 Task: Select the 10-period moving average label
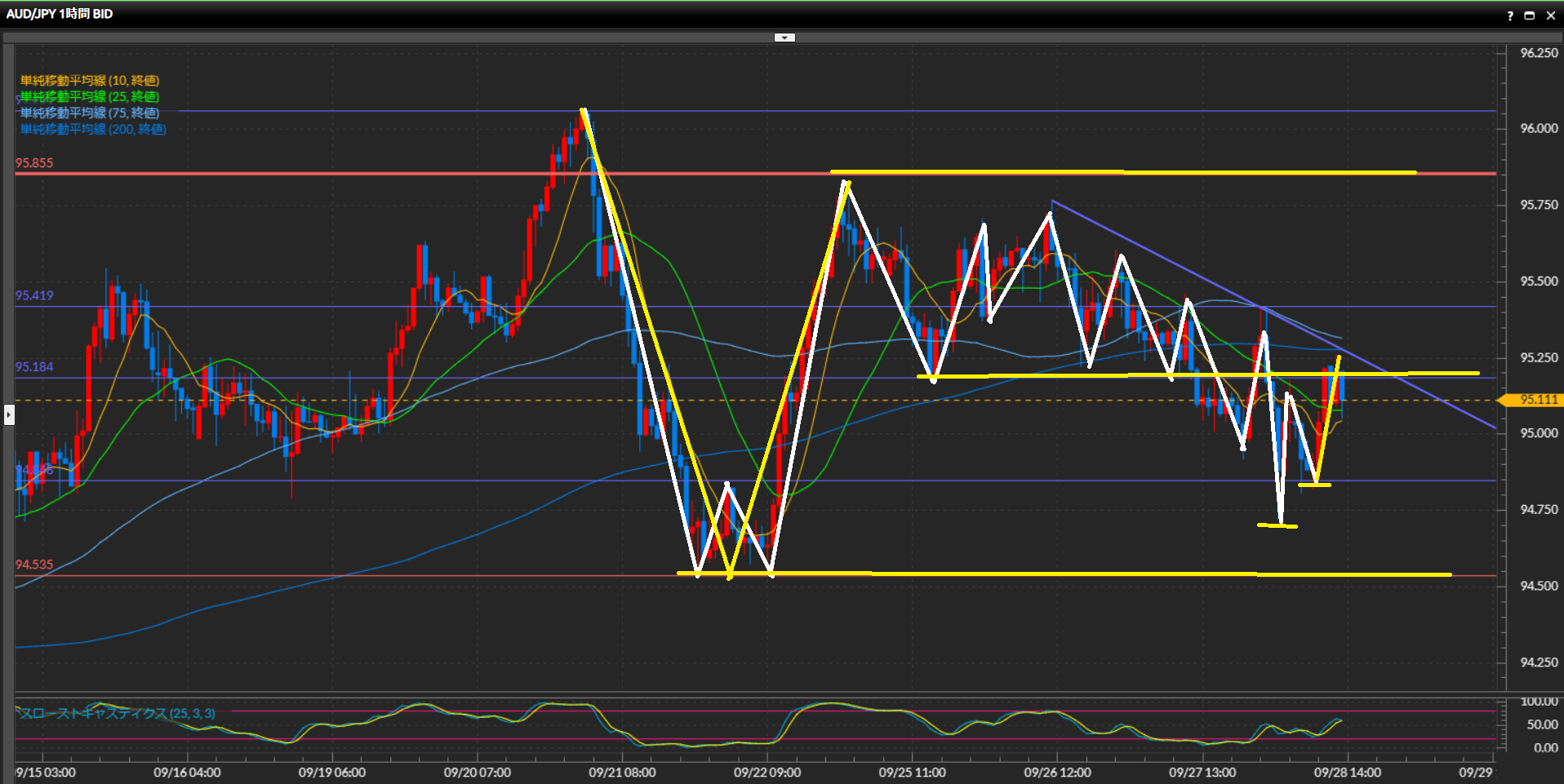point(90,81)
